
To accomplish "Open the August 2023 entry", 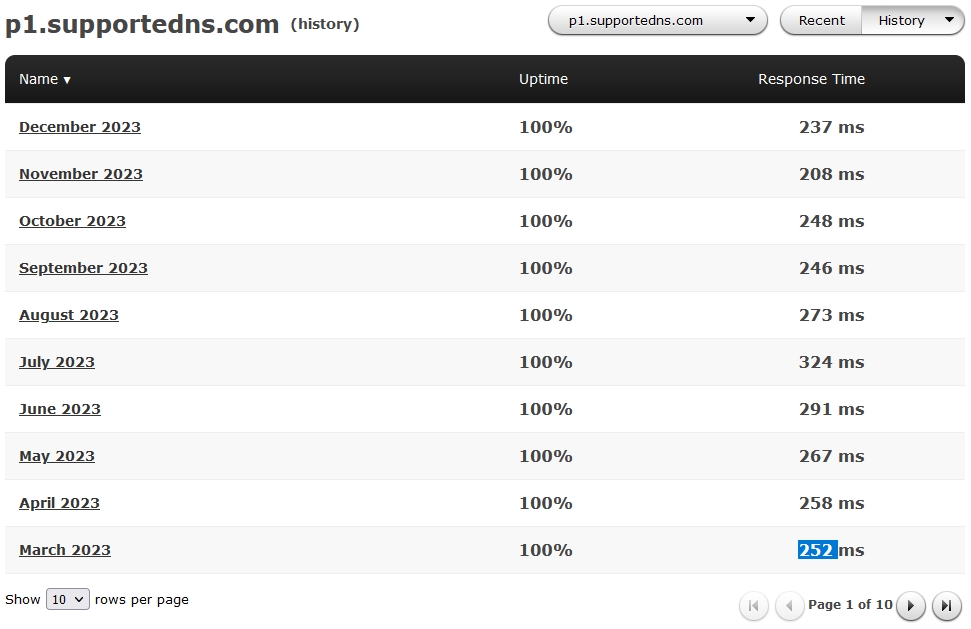I will pyautogui.click(x=69, y=315).
